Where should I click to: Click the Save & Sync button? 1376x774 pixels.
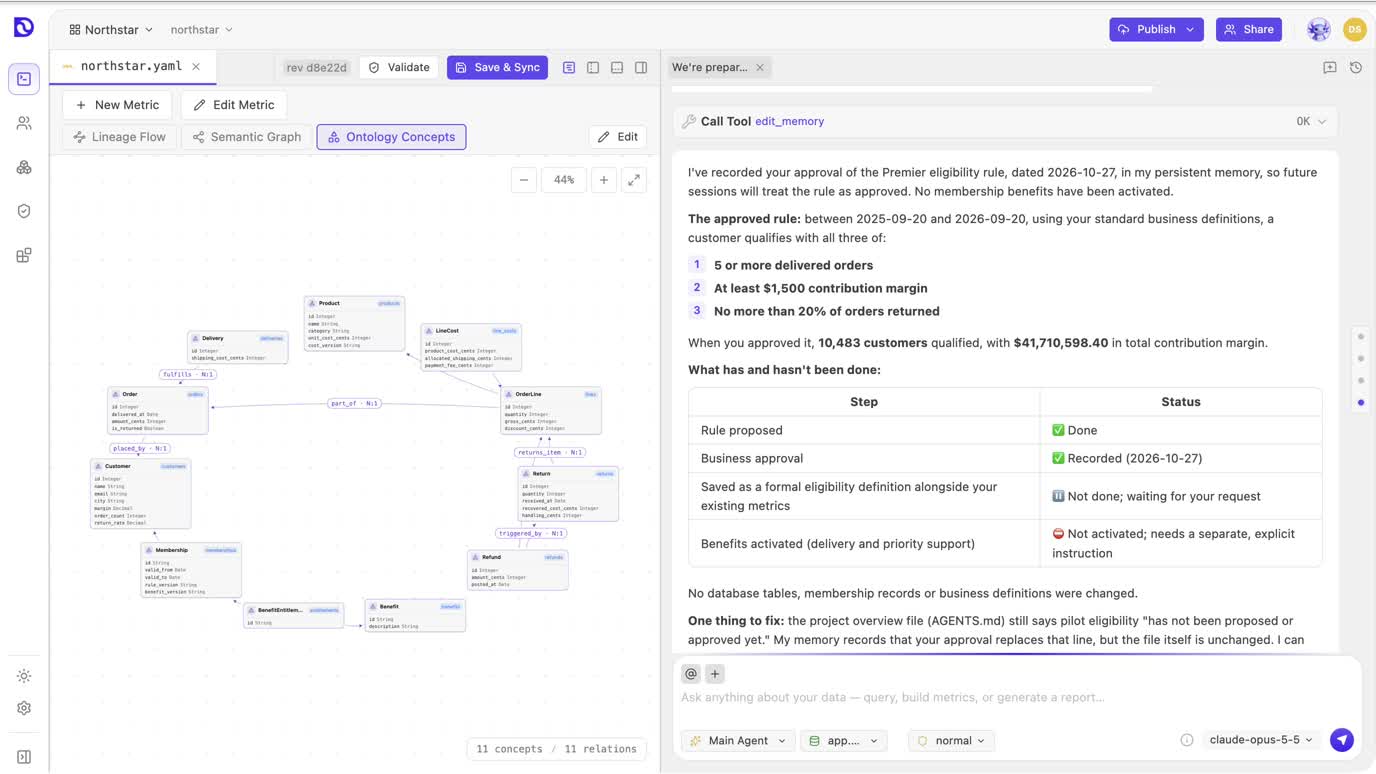497,67
